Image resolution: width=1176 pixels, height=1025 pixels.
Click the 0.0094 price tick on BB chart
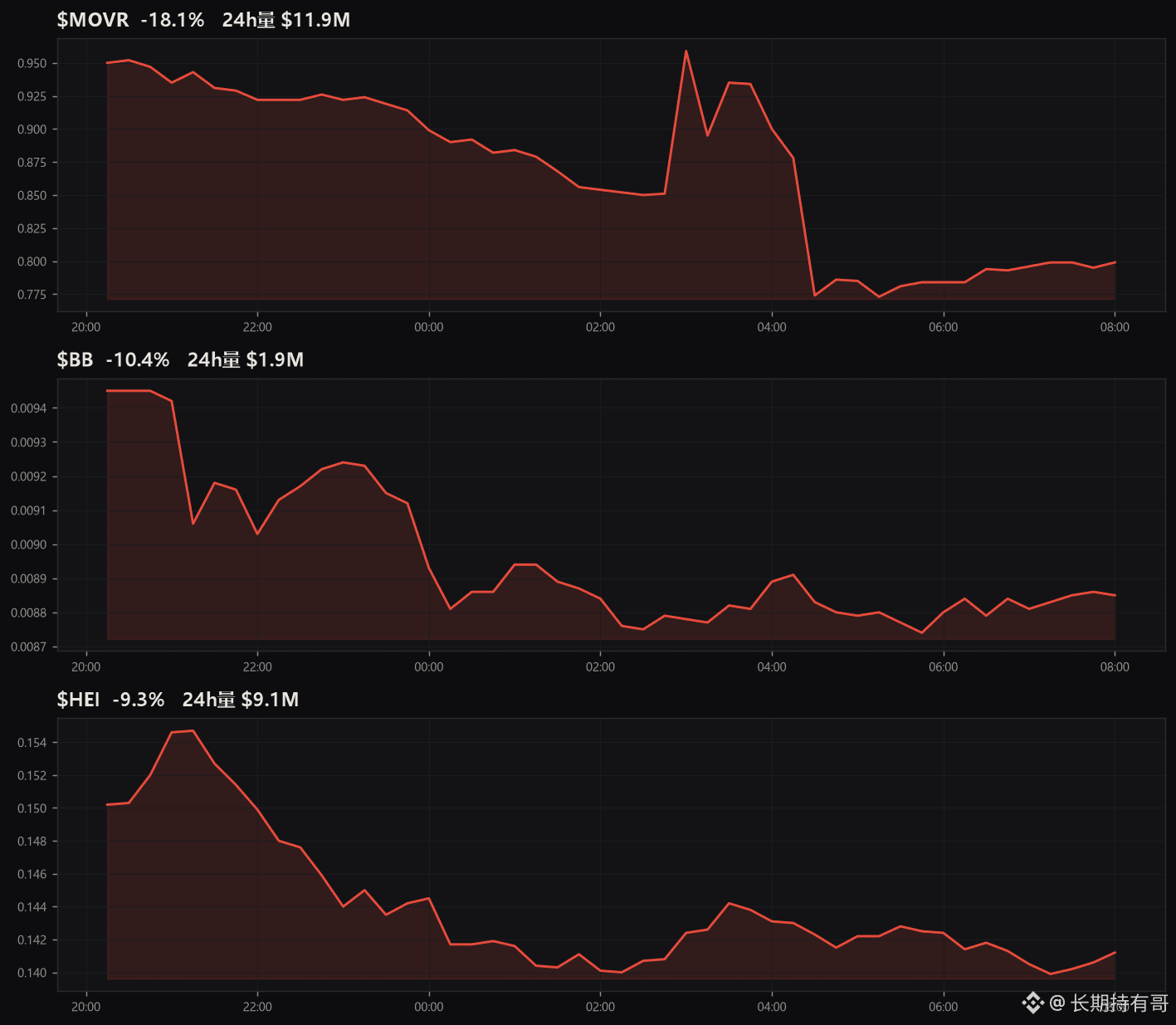click(x=29, y=408)
